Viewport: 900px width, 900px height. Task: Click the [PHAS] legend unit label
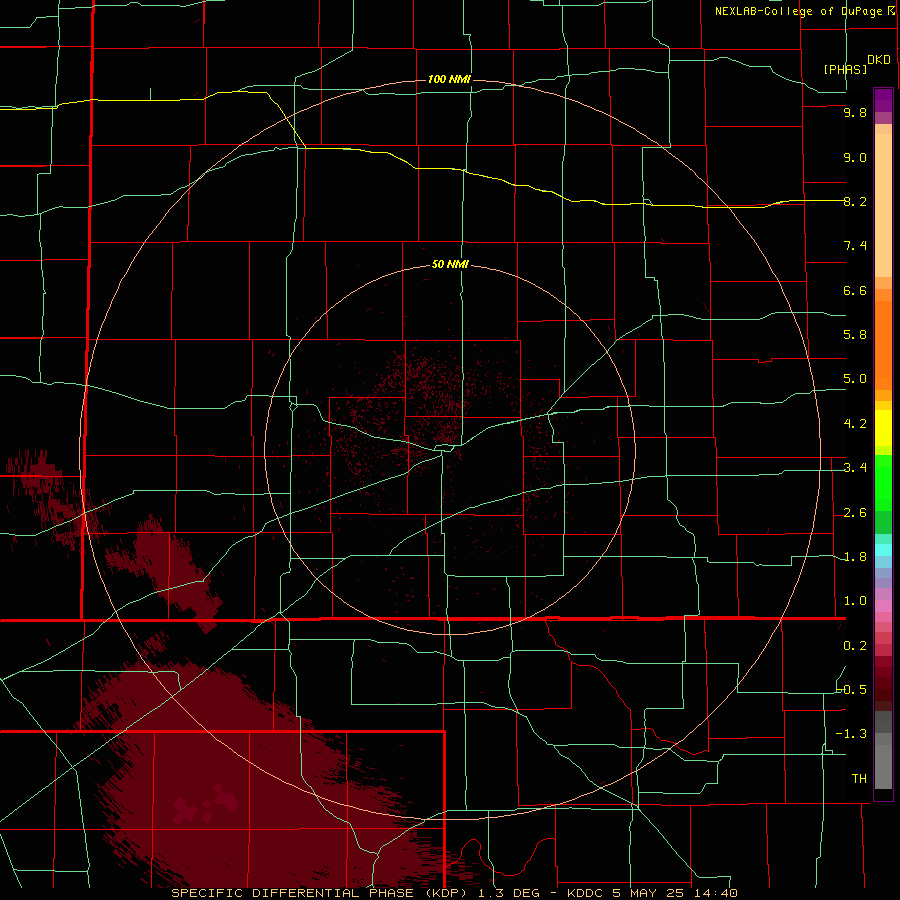[x=845, y=70]
